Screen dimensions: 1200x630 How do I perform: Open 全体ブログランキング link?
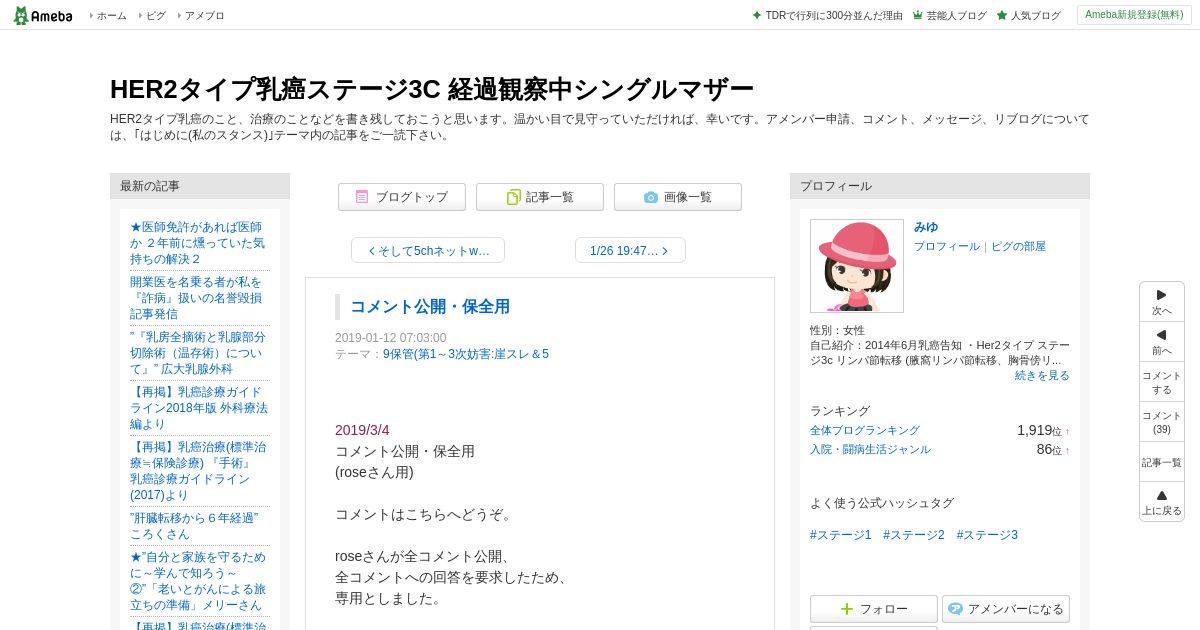tap(865, 430)
